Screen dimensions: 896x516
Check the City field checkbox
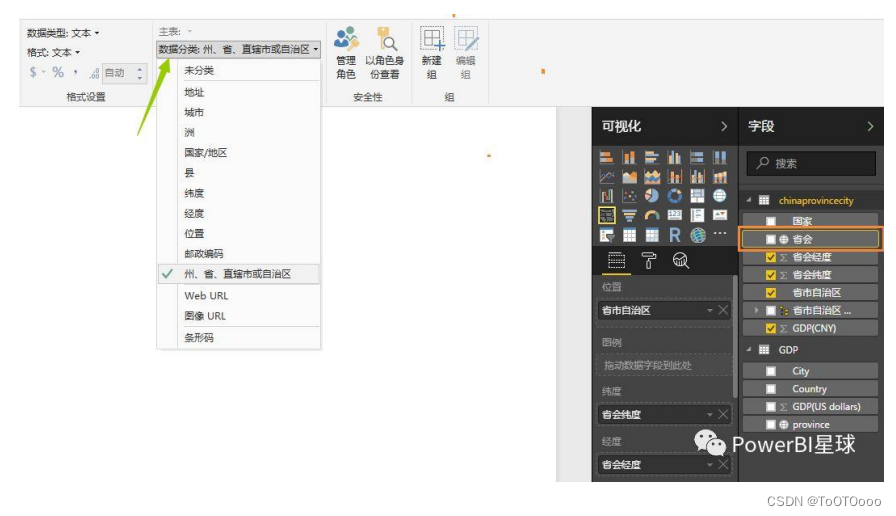pos(771,371)
